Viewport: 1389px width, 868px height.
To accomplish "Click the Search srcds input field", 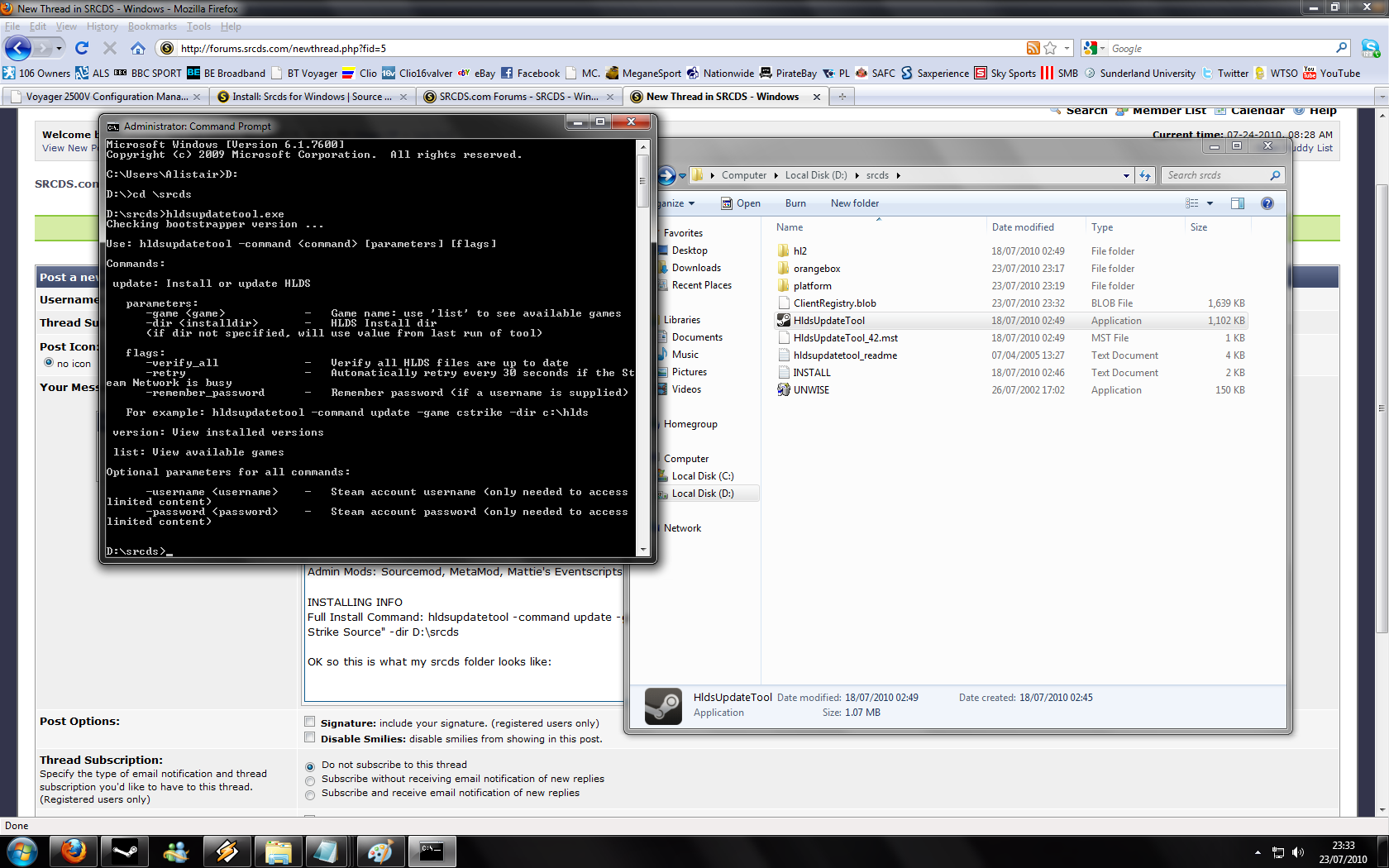I will point(1215,175).
